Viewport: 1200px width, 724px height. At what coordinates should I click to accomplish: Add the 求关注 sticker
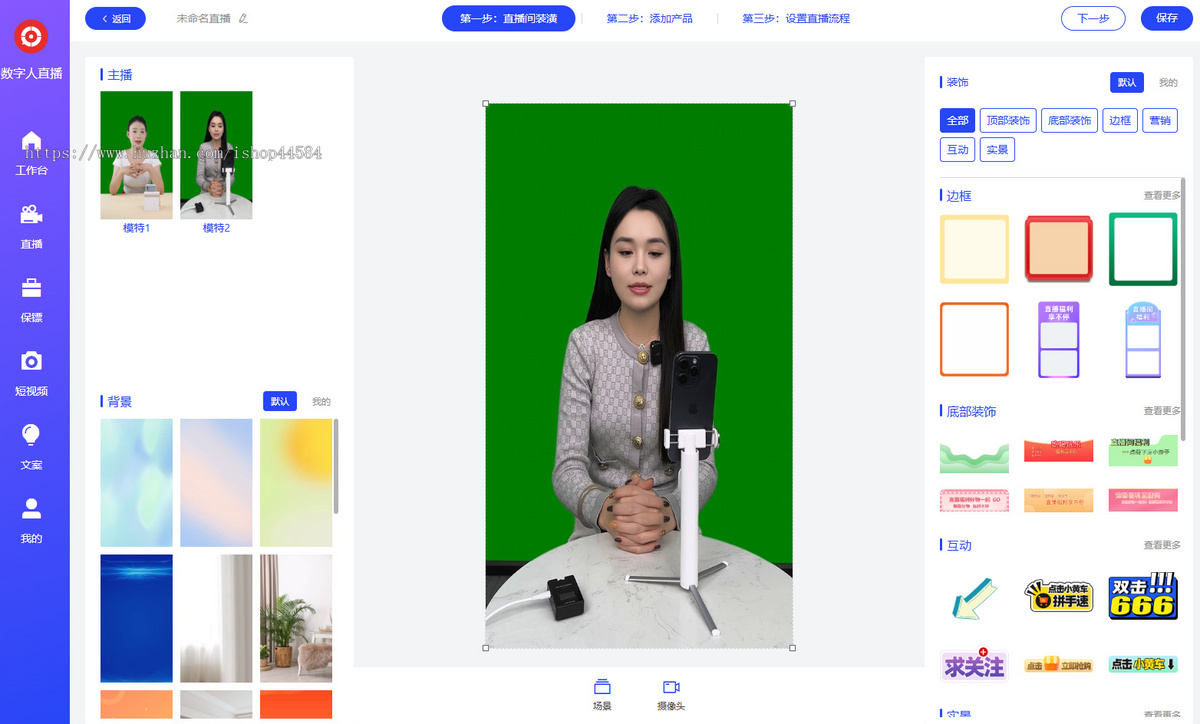(x=974, y=665)
